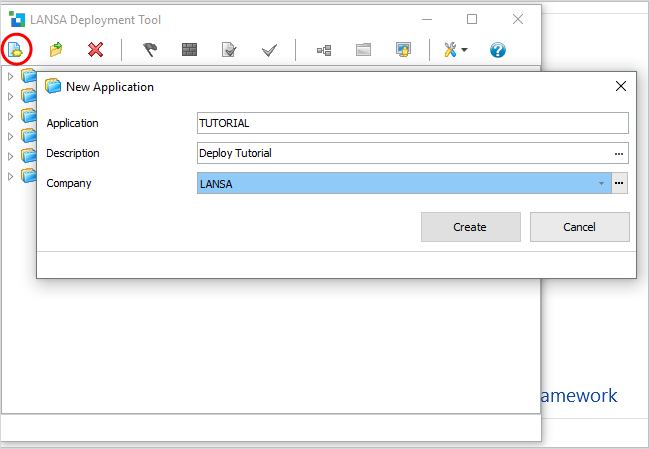Open help with the question mark icon
The width and height of the screenshot is (650, 449).
click(x=497, y=50)
